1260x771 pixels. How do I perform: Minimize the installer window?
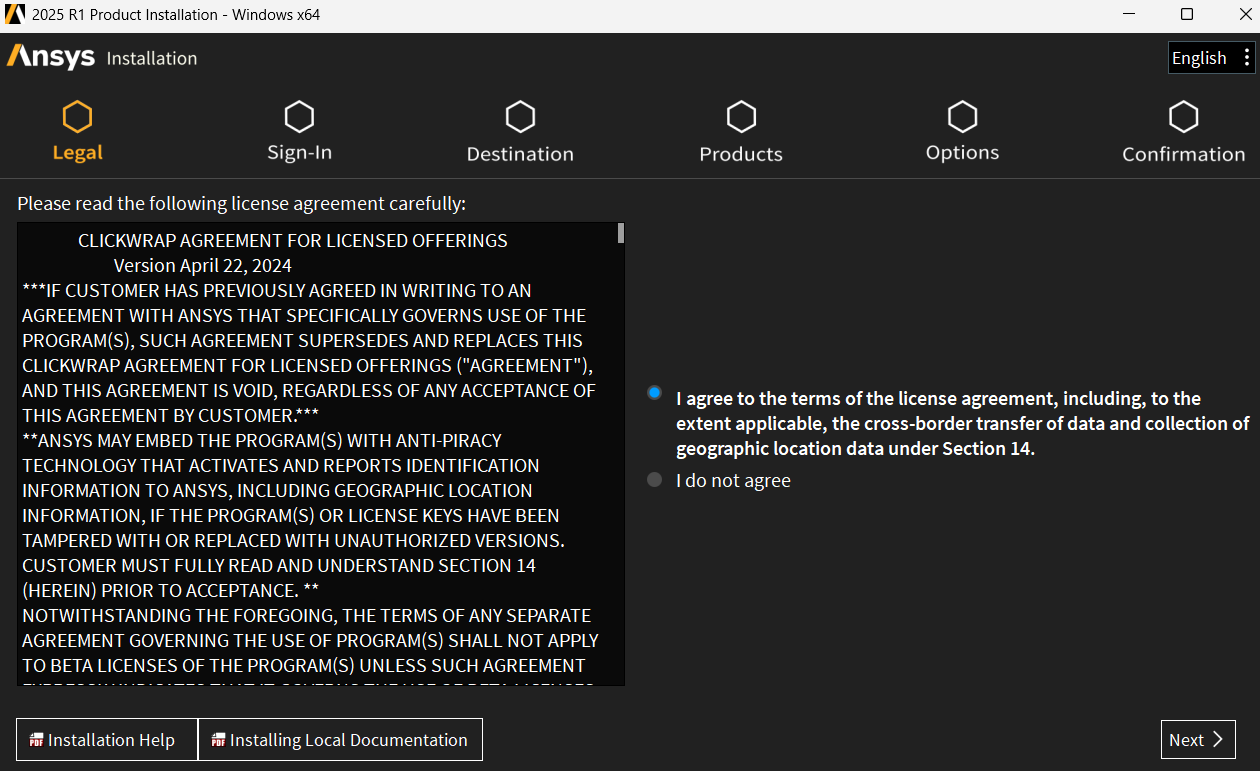click(1129, 15)
